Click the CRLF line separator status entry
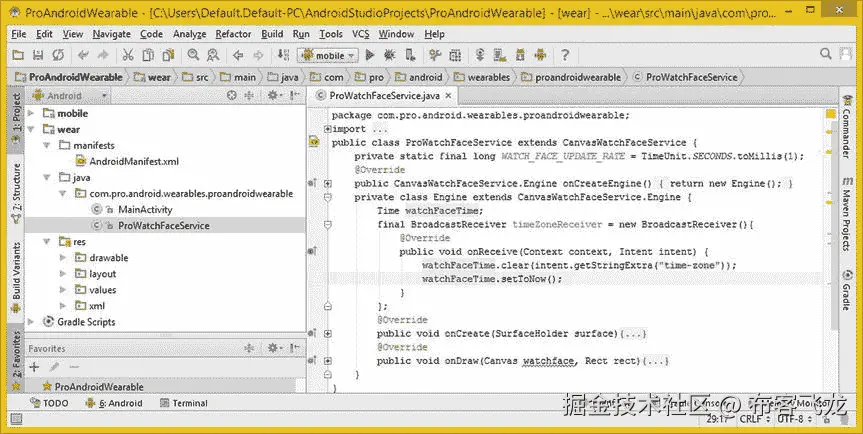 click(755, 420)
